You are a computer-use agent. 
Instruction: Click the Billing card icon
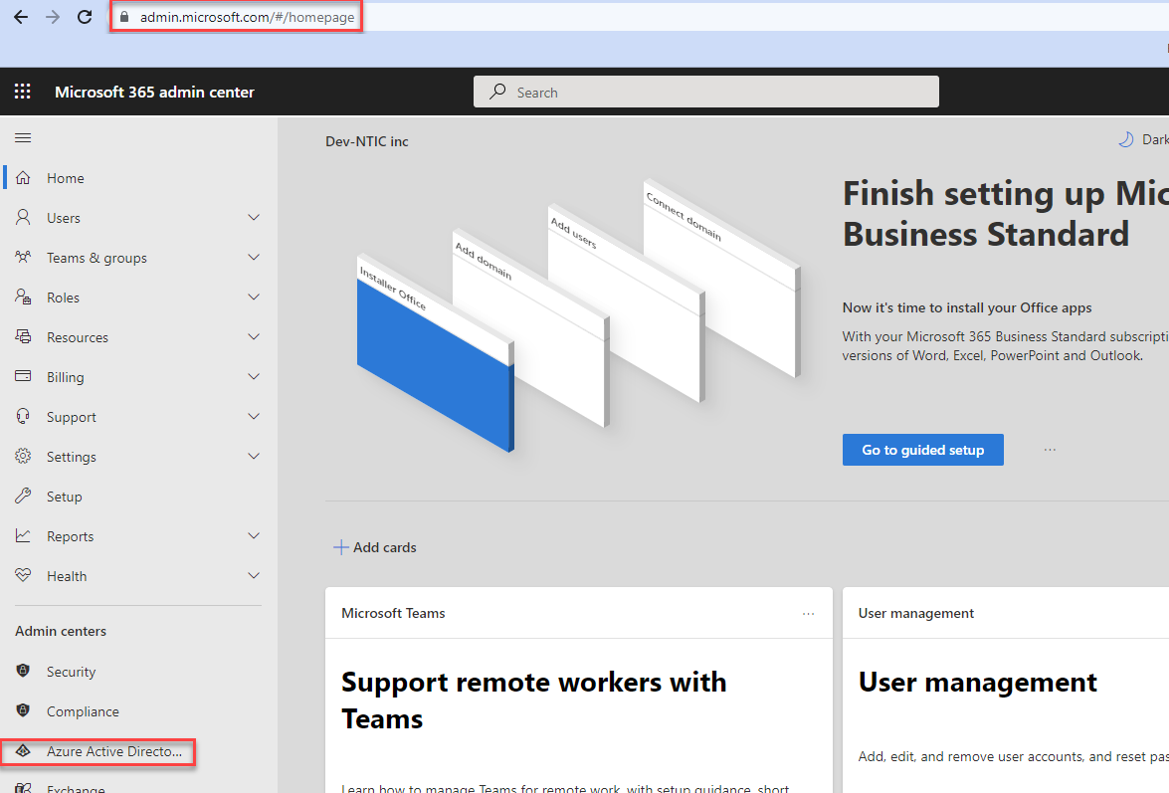tap(23, 376)
